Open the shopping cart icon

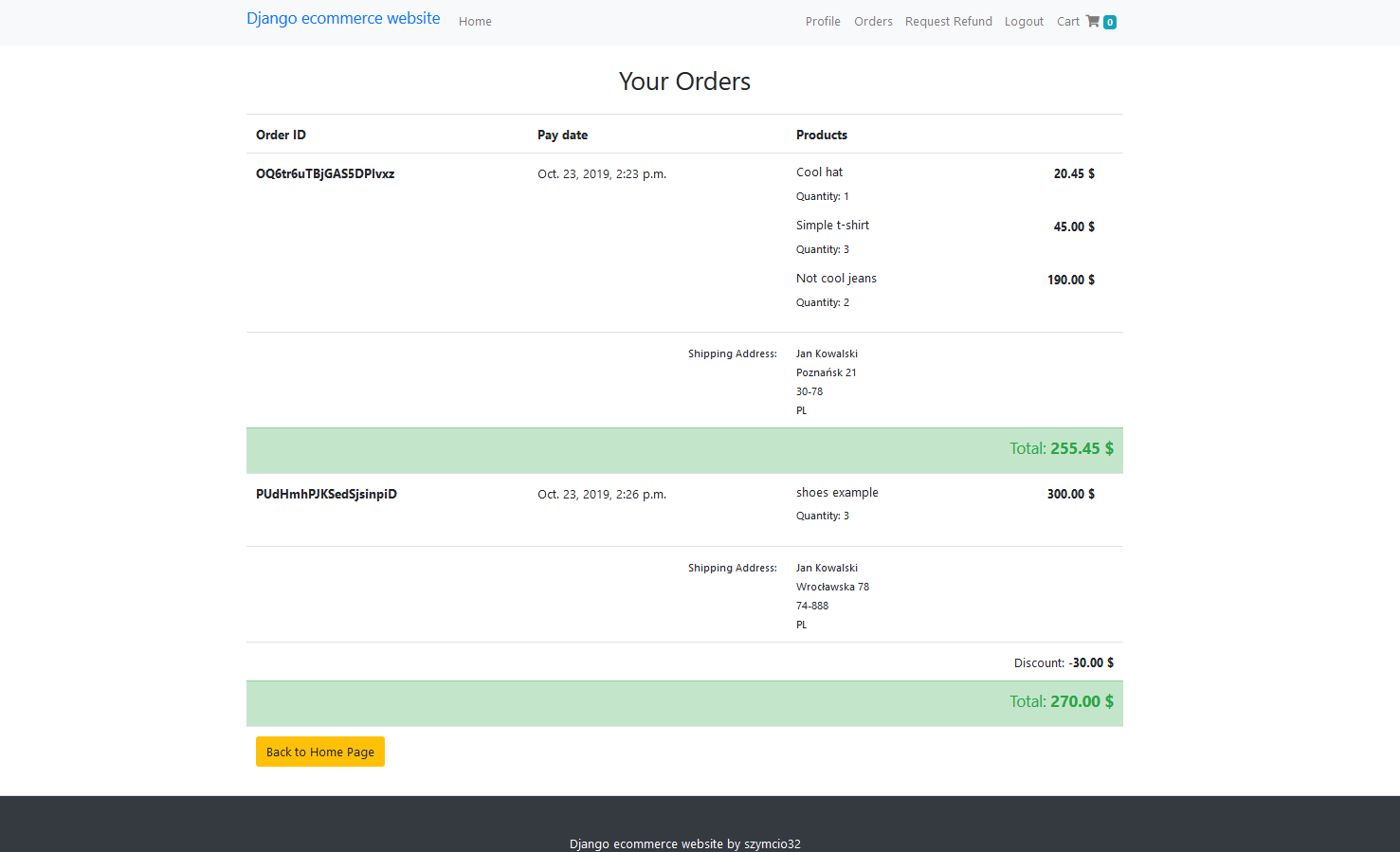click(1094, 21)
